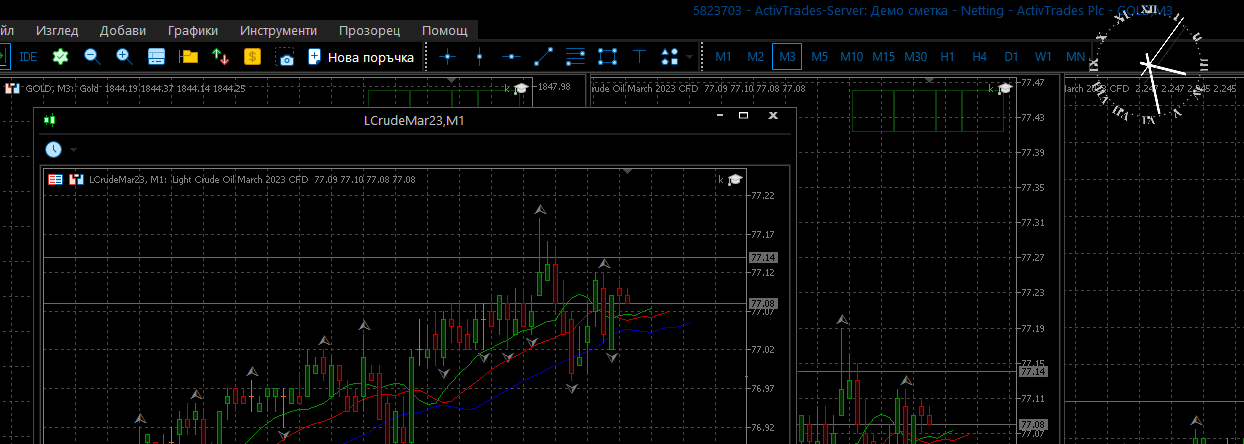Screen dimensions: 1244x444
Task: Click the blue clock icon in LCrudeMar23 window
Action: [x=53, y=149]
